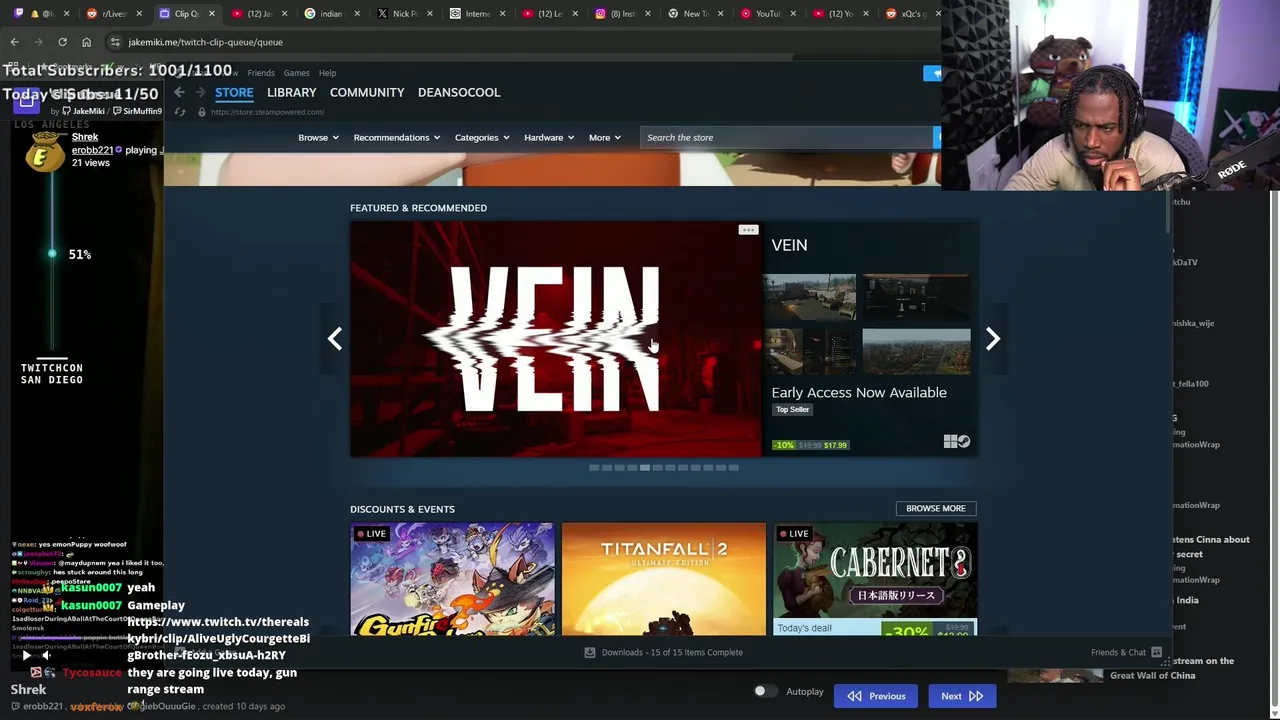Click the Windows platform icon on VEIN
Image resolution: width=1280 pixels, height=720 pixels.
[950, 441]
